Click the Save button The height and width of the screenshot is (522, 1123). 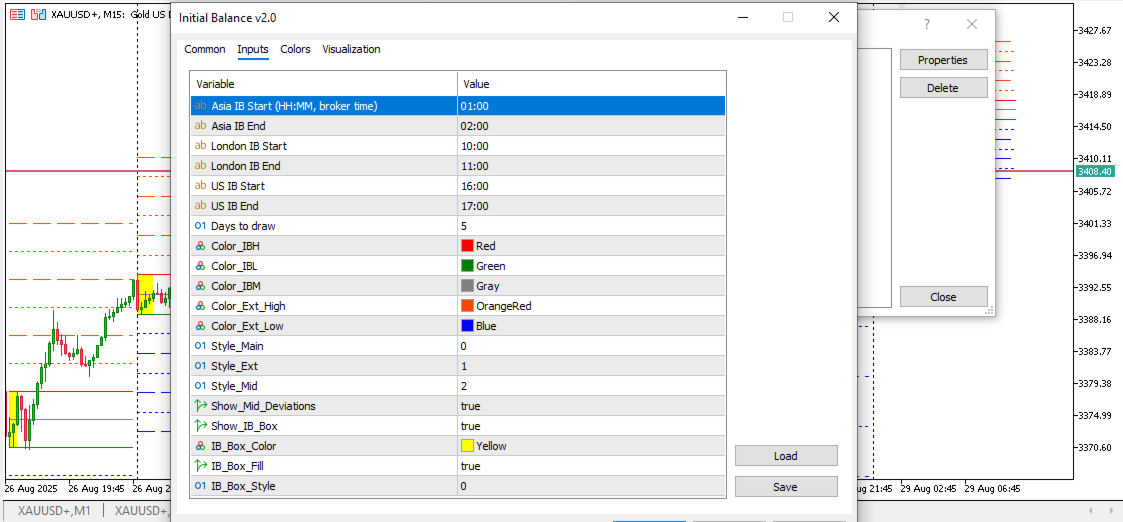click(786, 487)
